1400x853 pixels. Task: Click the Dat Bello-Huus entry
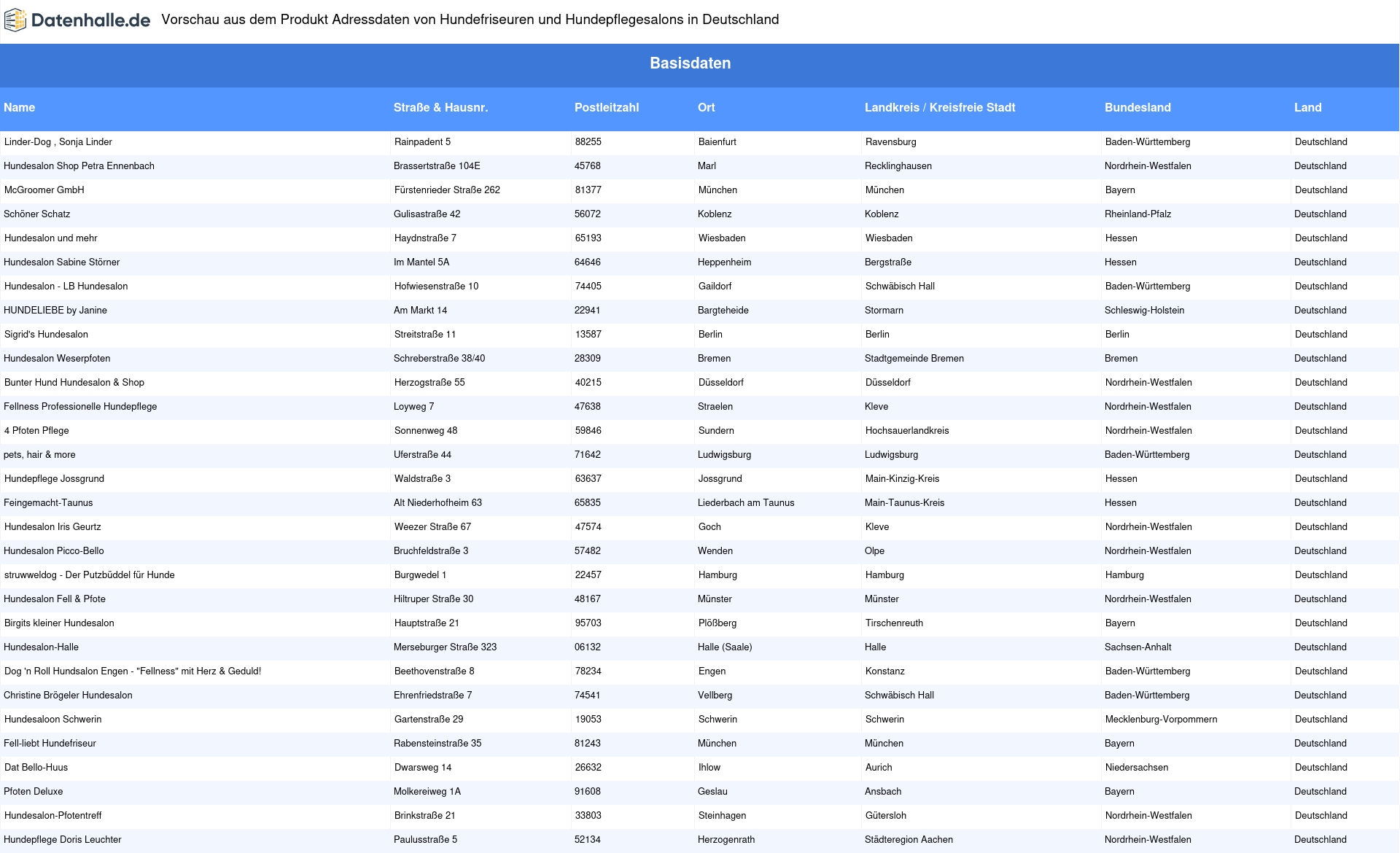36,767
